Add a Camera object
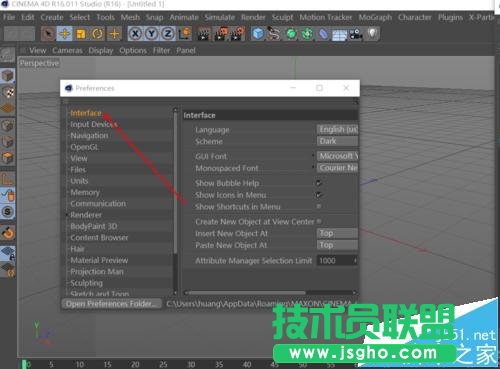Image resolution: width=500 pixels, height=369 pixels. 356,34
